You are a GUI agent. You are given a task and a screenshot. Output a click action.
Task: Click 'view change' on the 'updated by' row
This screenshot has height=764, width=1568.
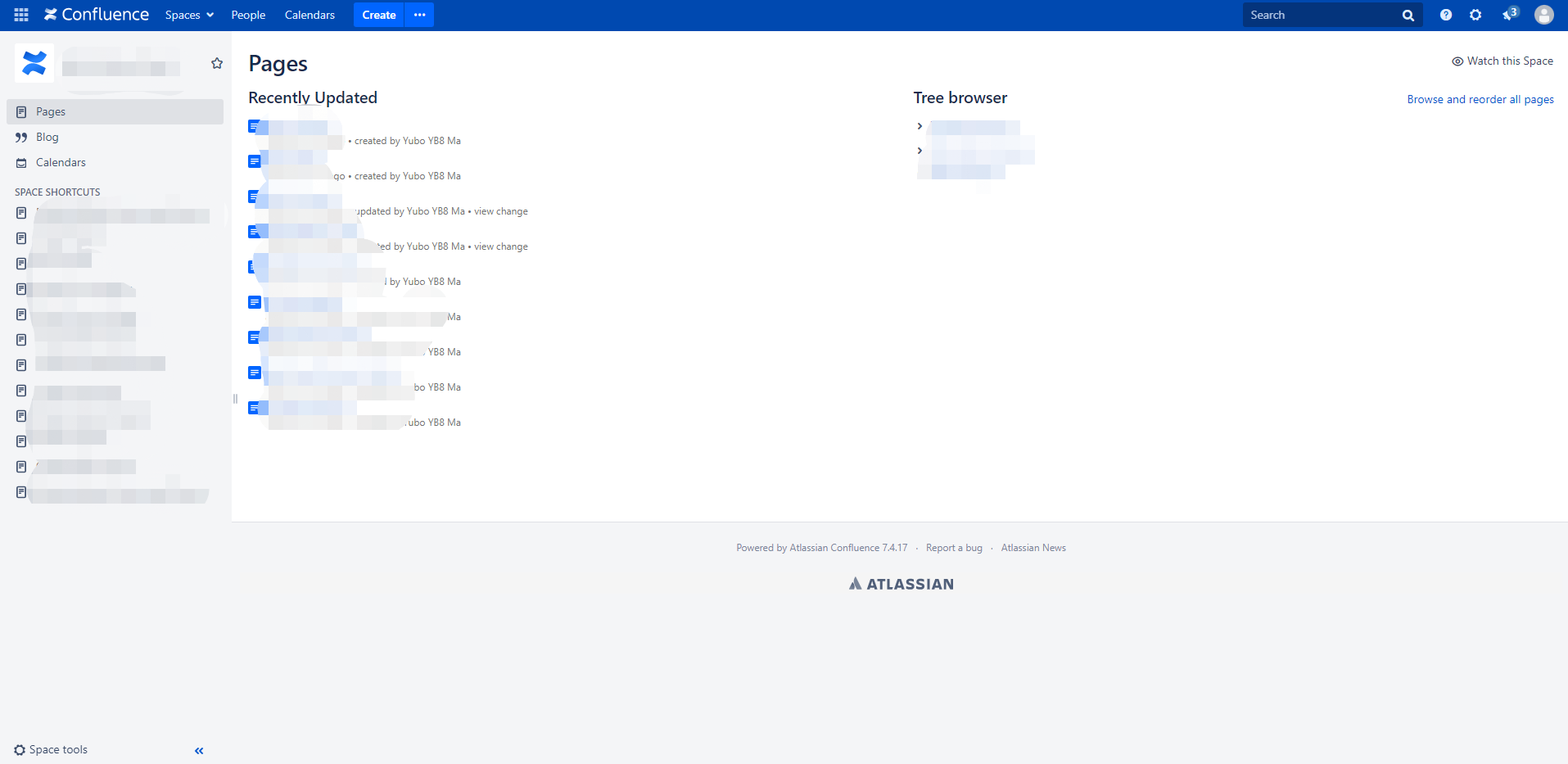coord(501,211)
